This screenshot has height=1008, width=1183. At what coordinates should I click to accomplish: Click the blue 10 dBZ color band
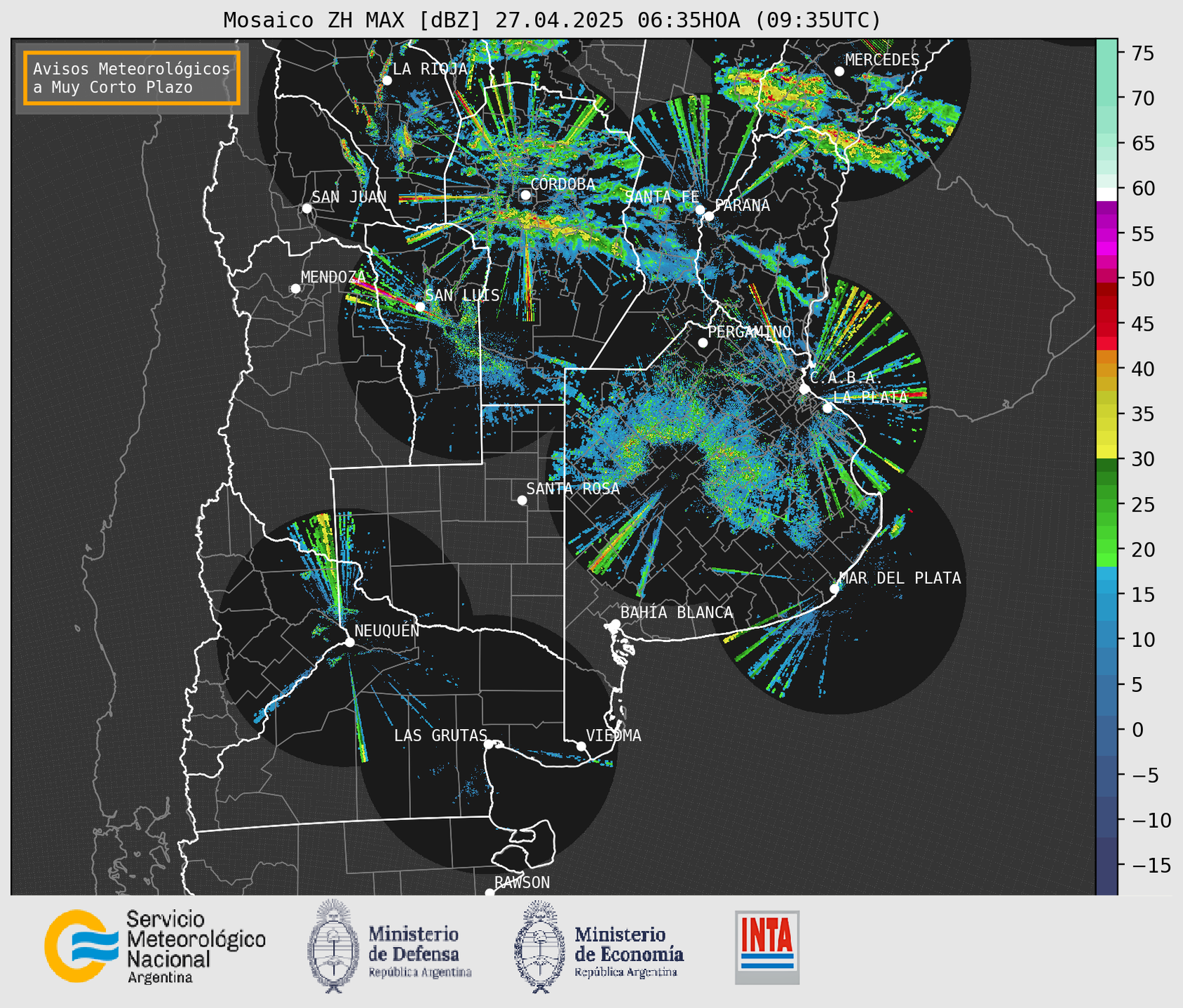(1107, 639)
